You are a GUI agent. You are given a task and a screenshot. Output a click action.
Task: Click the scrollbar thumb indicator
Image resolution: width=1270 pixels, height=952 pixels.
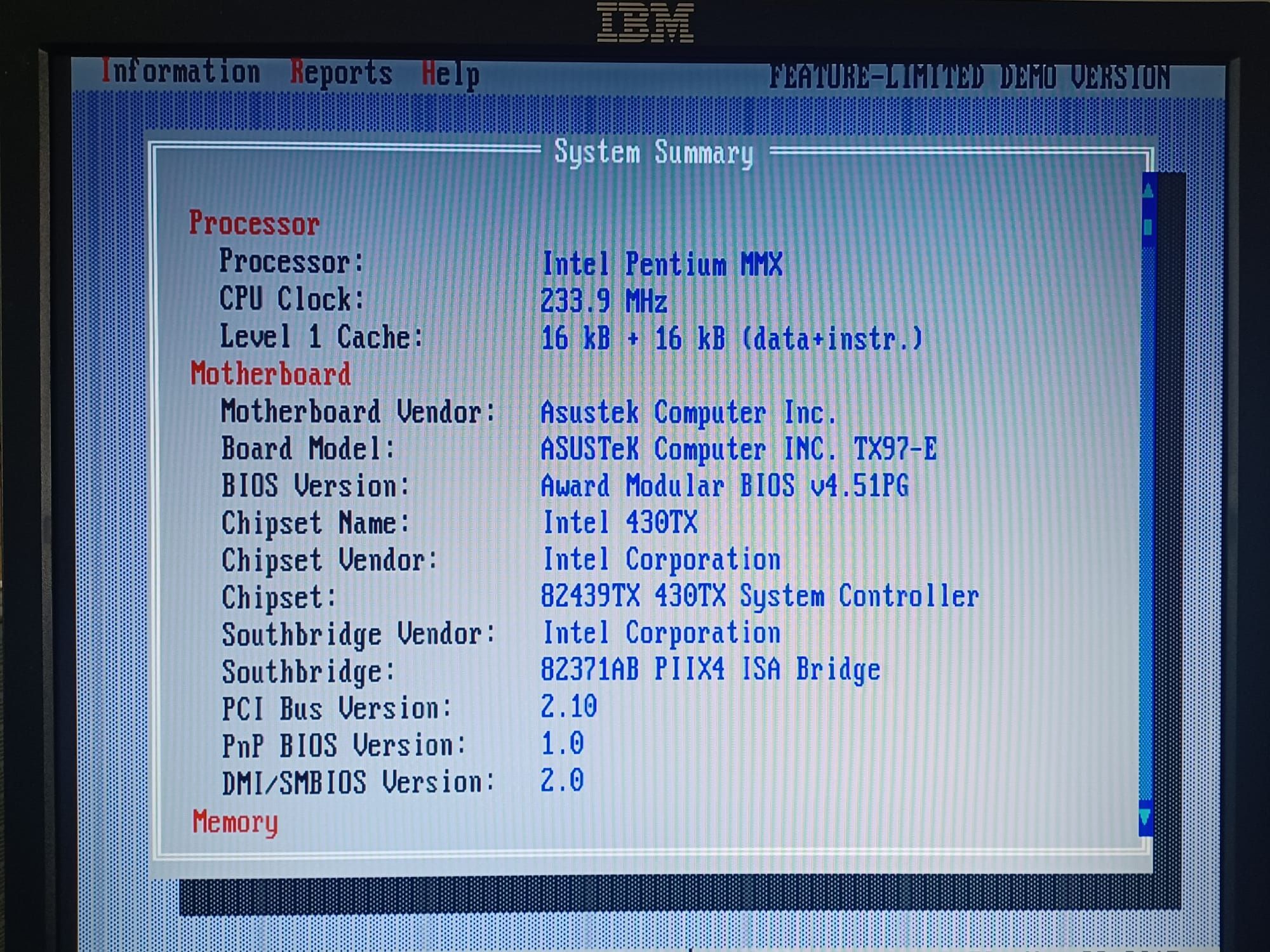[x=1148, y=227]
